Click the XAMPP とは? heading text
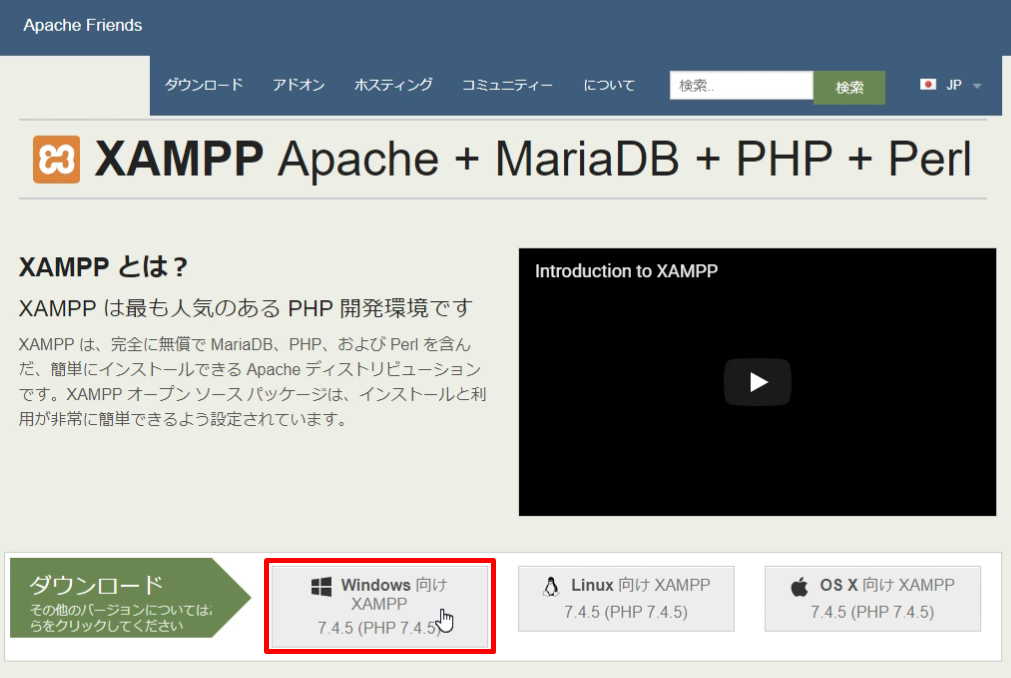 click(103, 267)
